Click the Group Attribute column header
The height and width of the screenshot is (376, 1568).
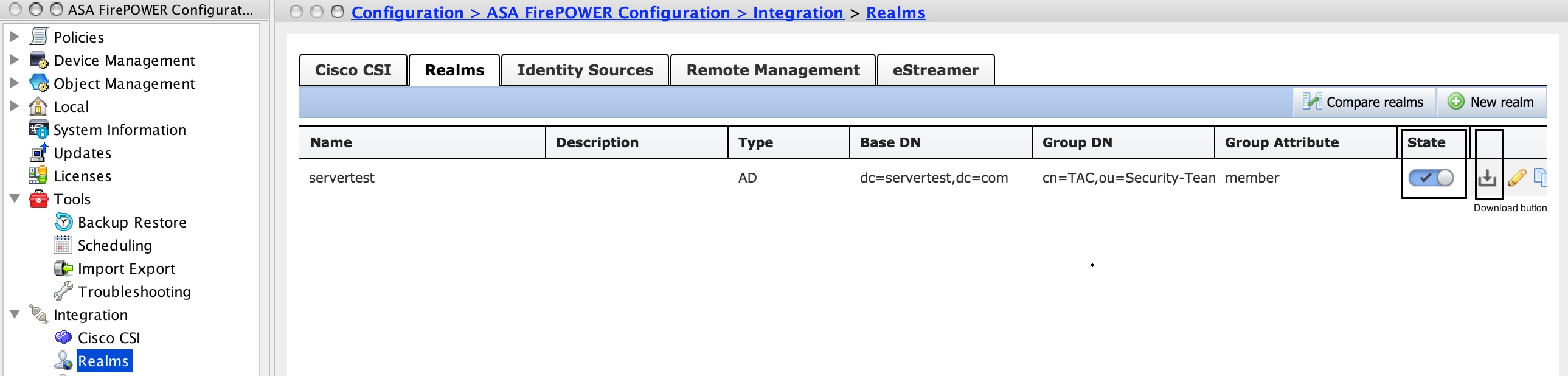[1306, 142]
